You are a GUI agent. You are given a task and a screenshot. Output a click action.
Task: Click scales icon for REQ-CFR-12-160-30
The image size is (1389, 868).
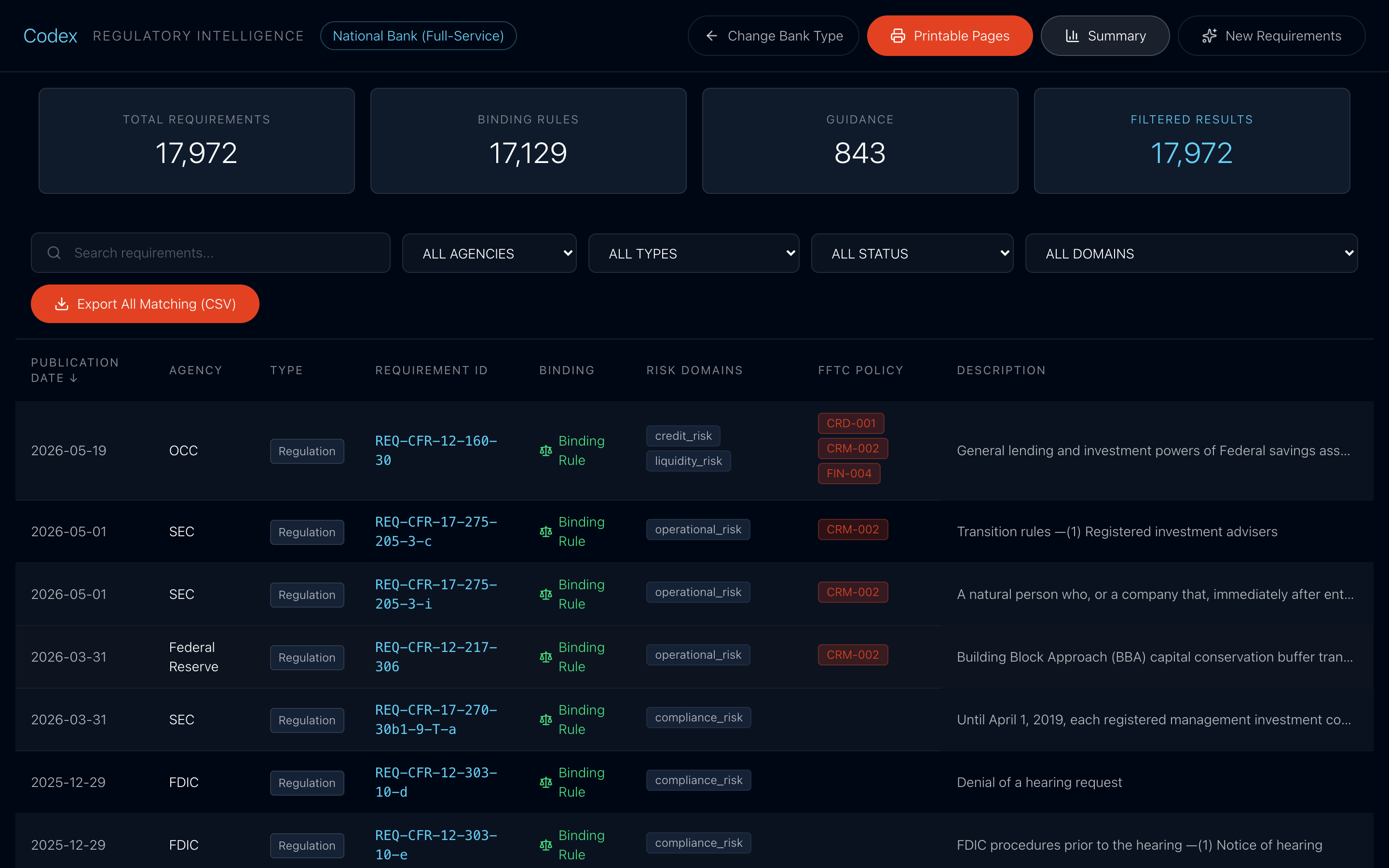click(x=546, y=451)
